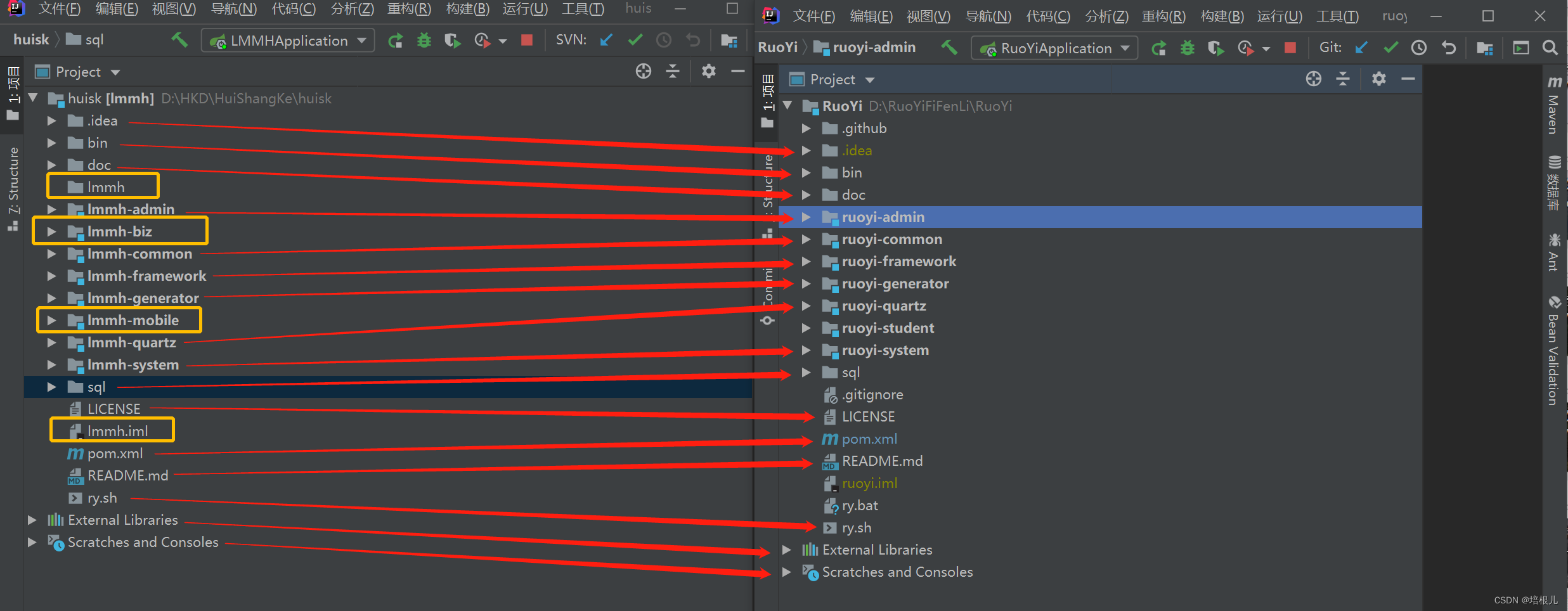Image resolution: width=1568 pixels, height=611 pixels.
Task: Select lmmh.iml file in huisk tree
Action: [117, 431]
